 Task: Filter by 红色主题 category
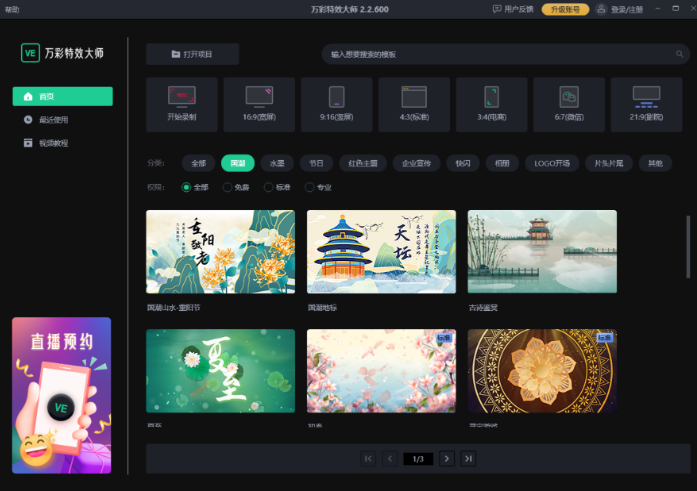[x=363, y=163]
